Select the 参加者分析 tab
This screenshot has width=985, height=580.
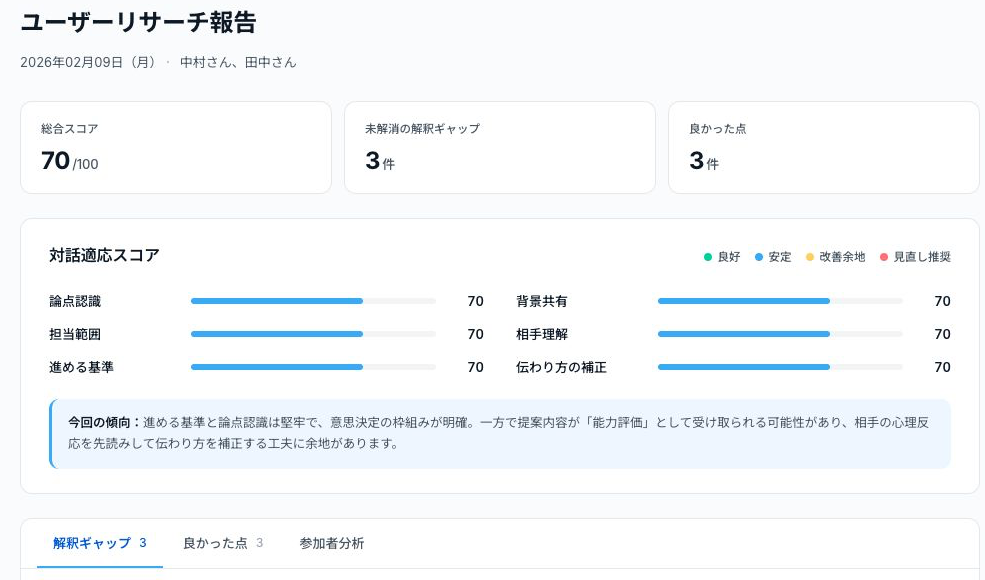(332, 544)
